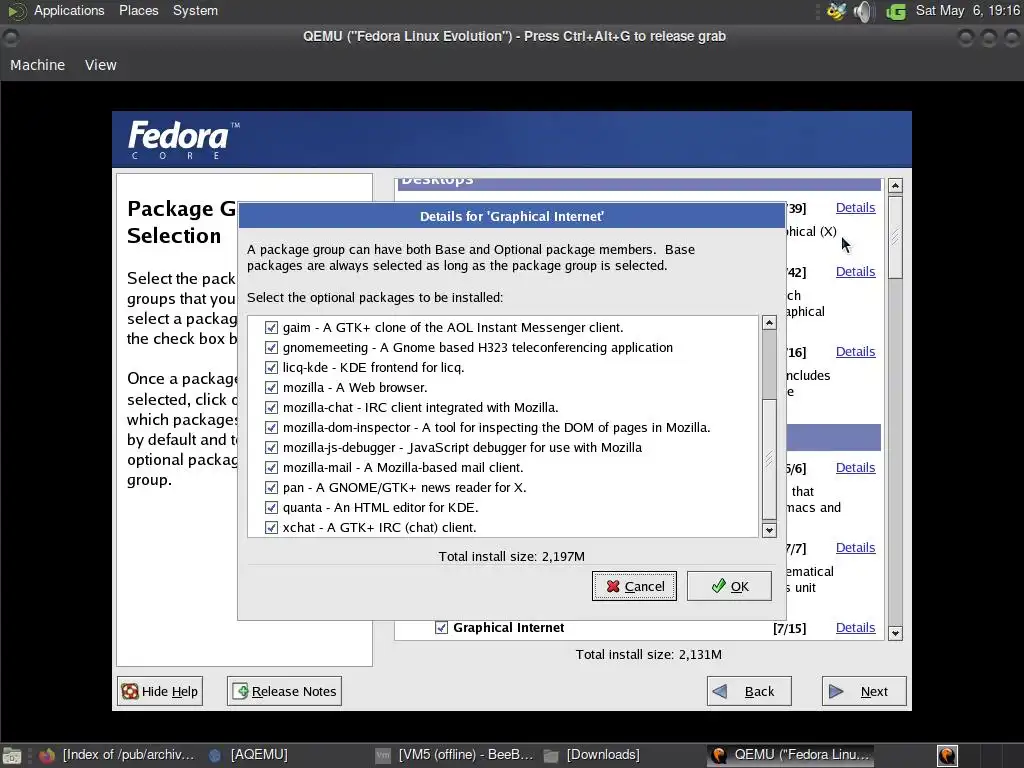The image size is (1024, 768).
Task: Toggle the gaim package checkbox
Action: click(x=272, y=328)
